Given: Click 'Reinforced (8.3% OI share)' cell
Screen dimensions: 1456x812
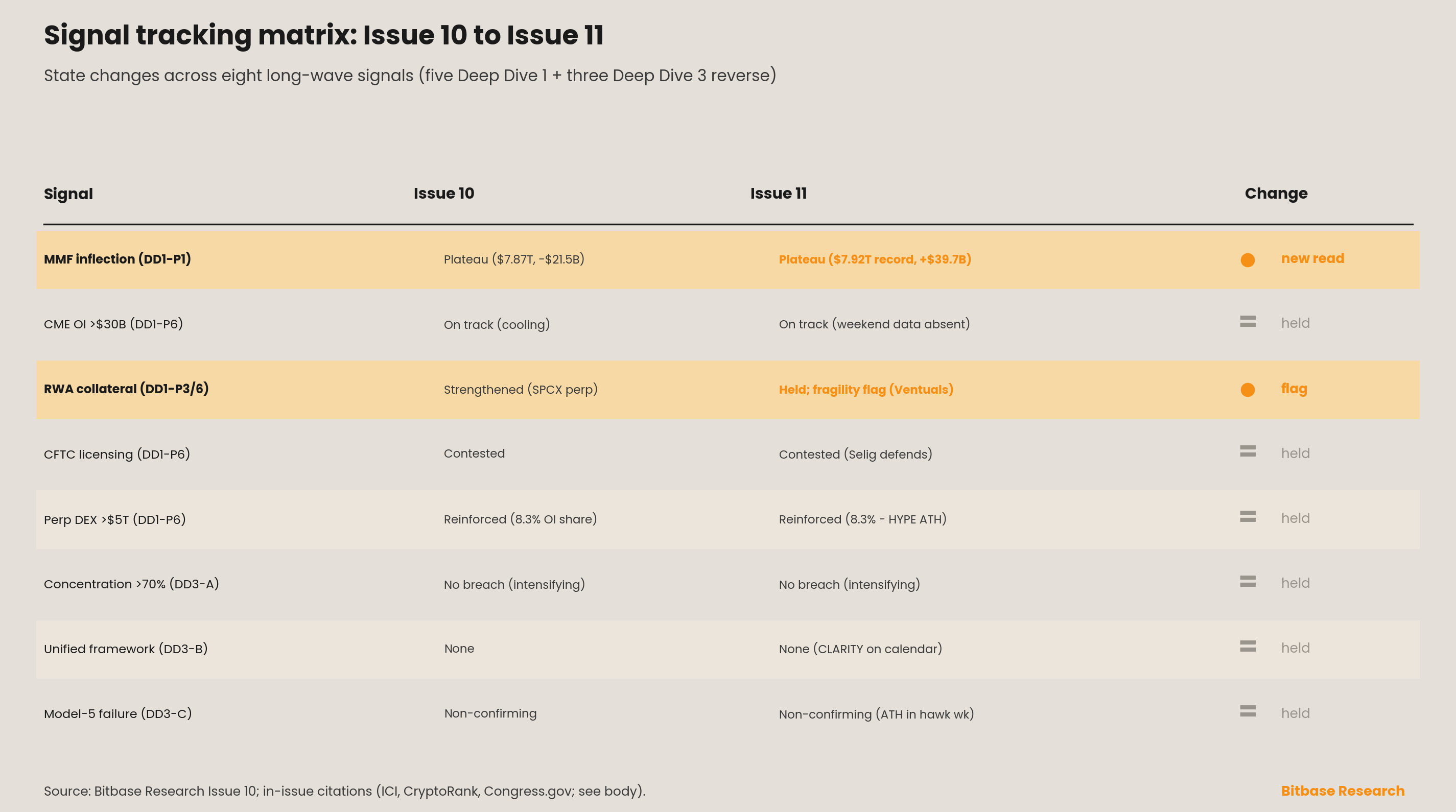Looking at the screenshot, I should [521, 519].
